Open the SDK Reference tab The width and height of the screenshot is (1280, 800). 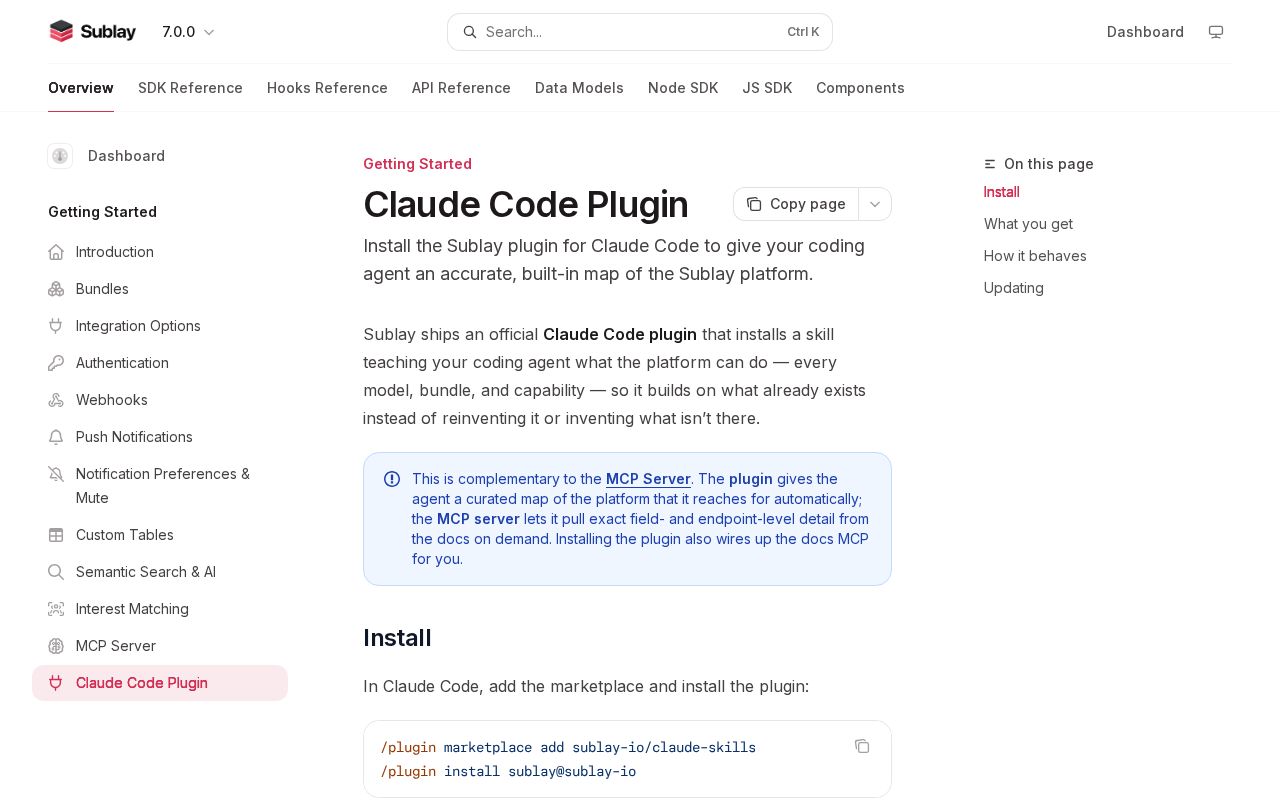190,88
